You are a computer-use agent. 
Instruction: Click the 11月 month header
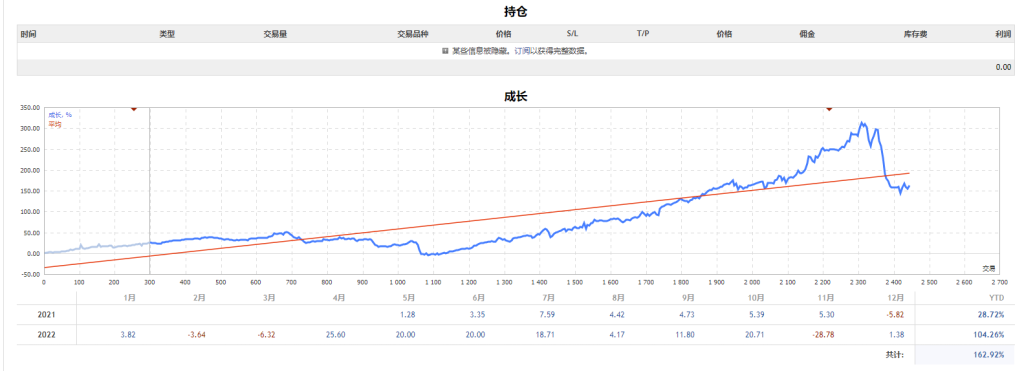coord(826,297)
